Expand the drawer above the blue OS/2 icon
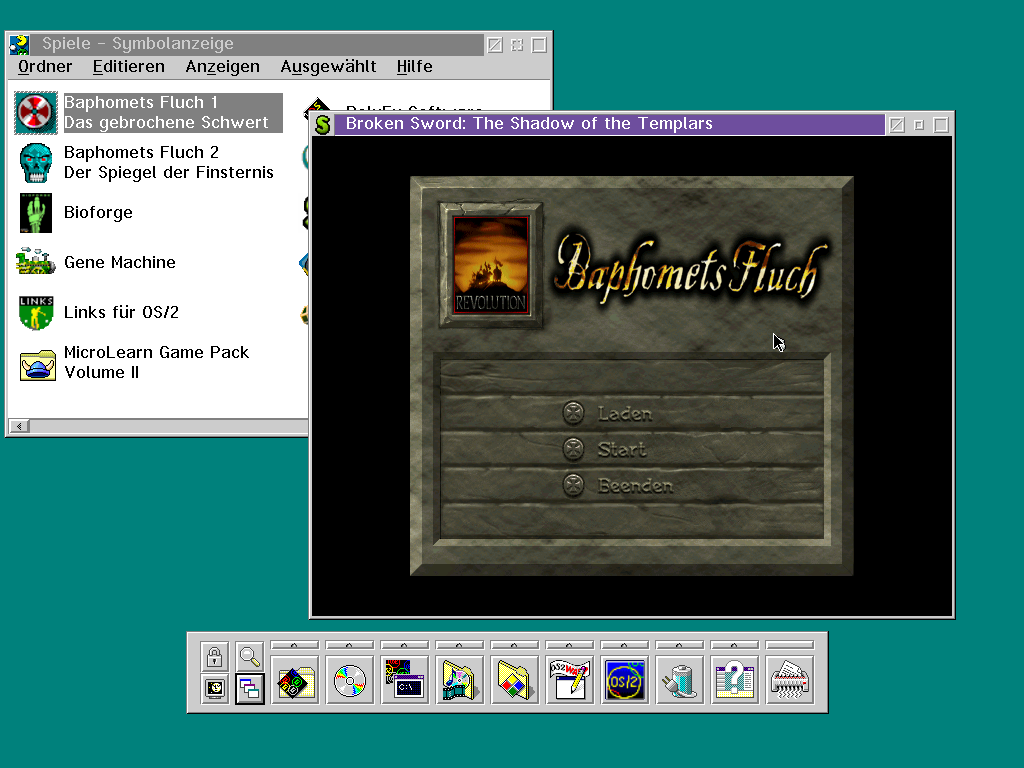Image resolution: width=1024 pixels, height=768 pixels. [x=624, y=645]
